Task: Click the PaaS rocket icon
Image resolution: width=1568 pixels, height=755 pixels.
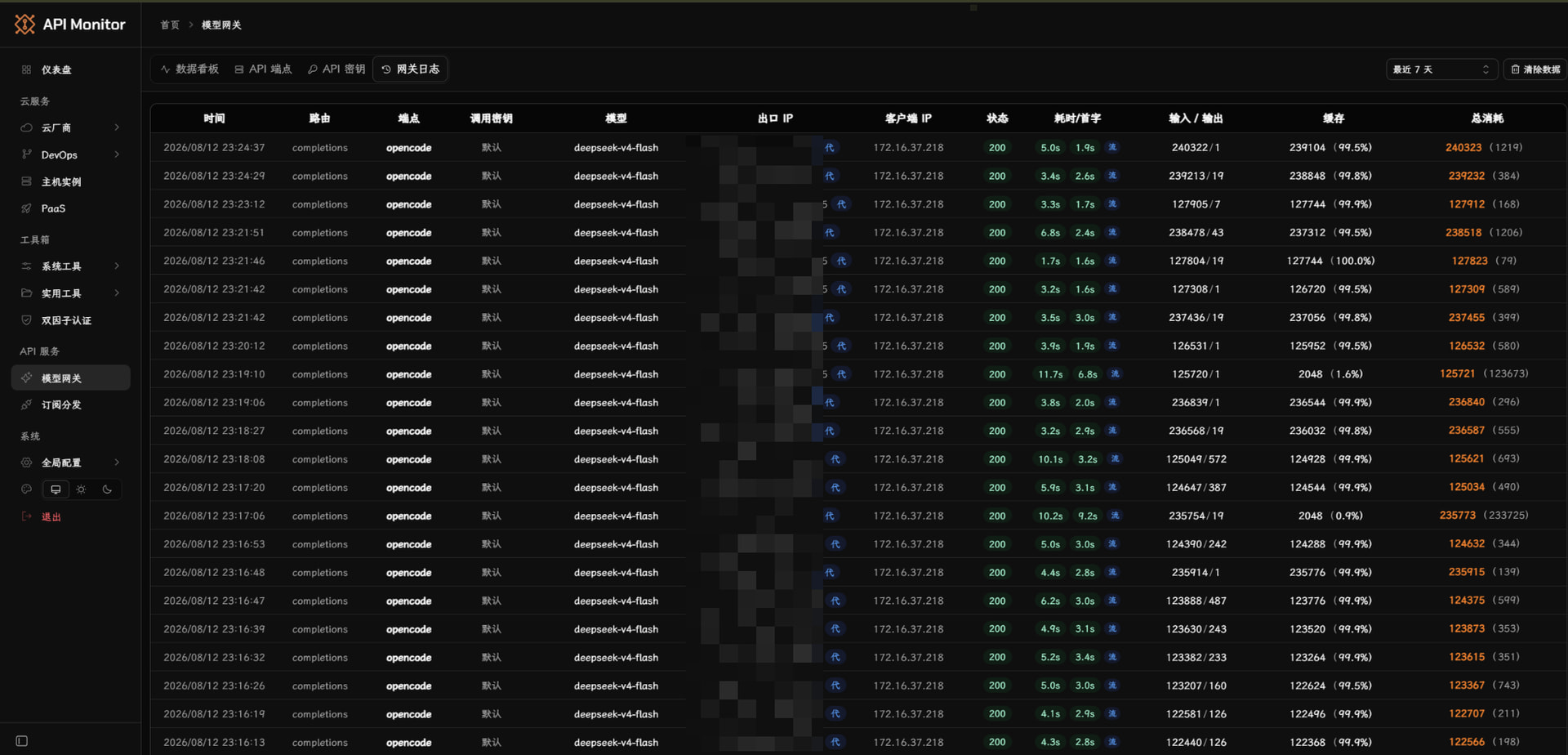Action: click(x=26, y=208)
